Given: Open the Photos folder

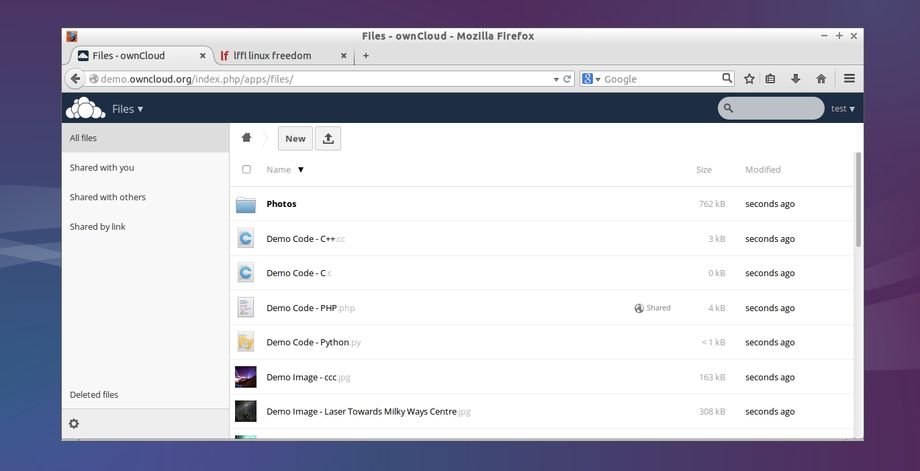Looking at the screenshot, I should [281, 204].
